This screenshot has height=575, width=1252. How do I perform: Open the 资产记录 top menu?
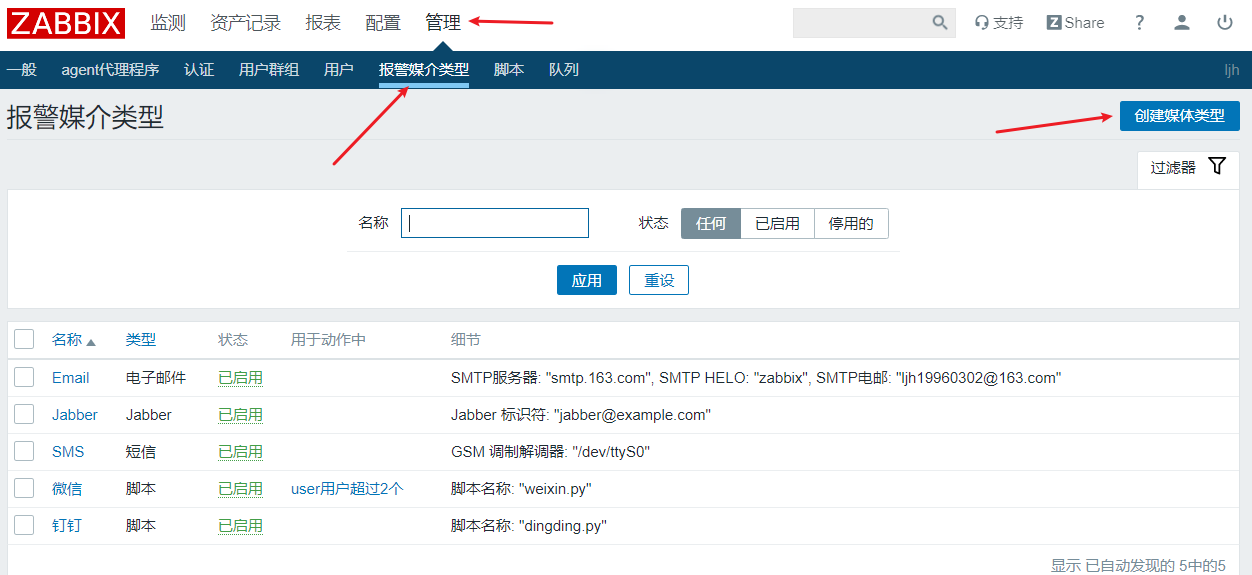[246, 23]
